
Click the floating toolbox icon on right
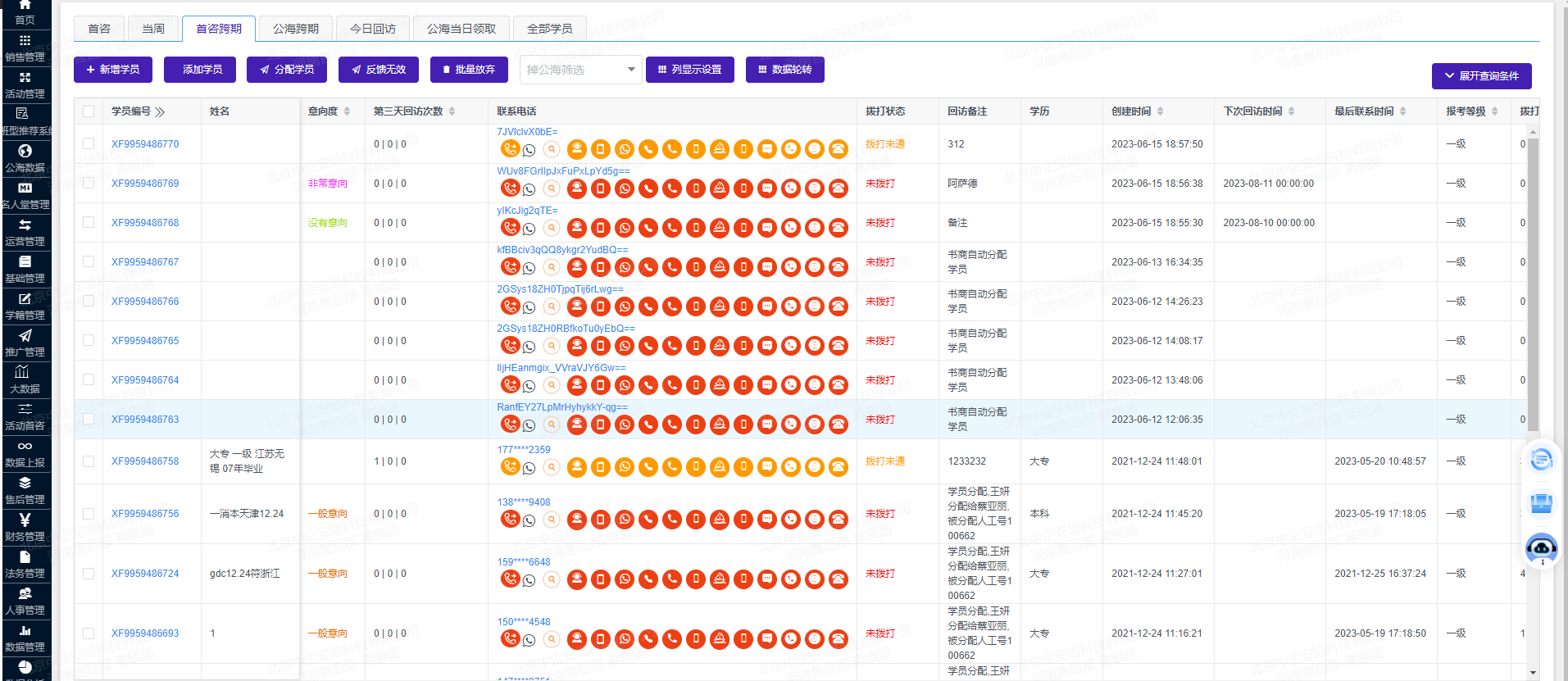[1541, 503]
